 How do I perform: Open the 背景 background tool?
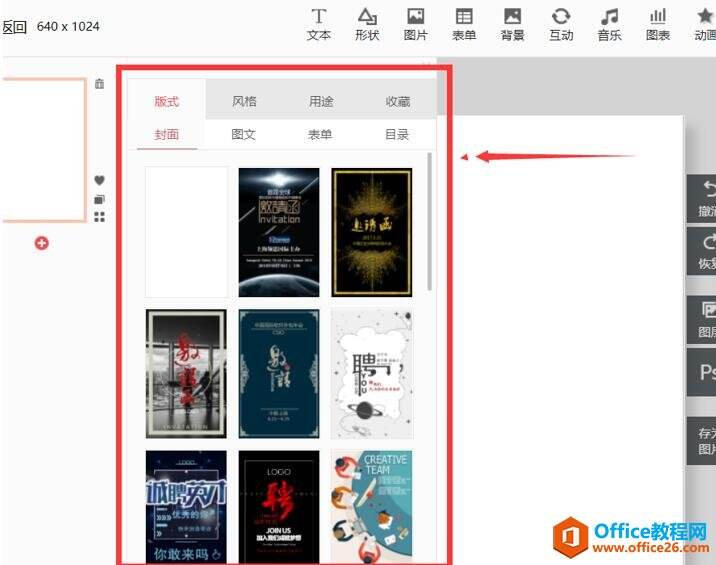pyautogui.click(x=512, y=25)
